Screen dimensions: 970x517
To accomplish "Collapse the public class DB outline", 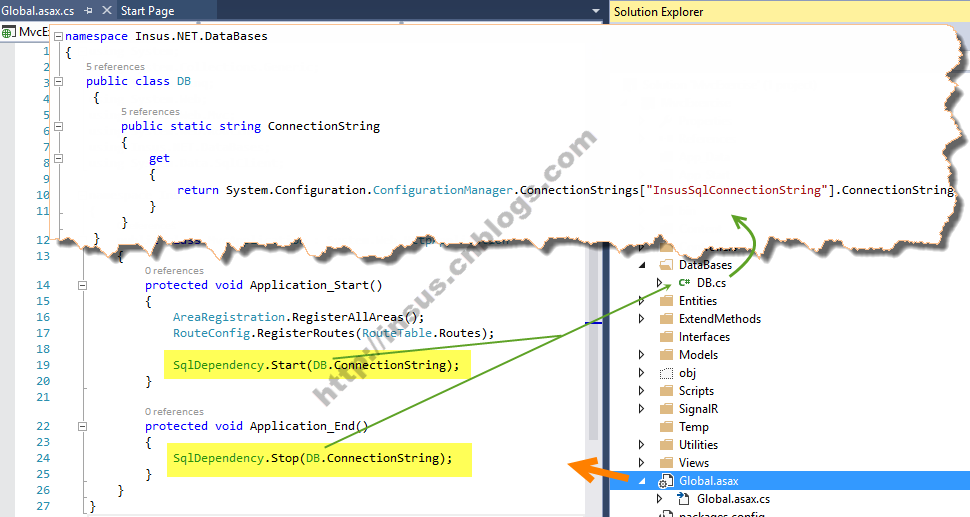I will [x=59, y=81].
